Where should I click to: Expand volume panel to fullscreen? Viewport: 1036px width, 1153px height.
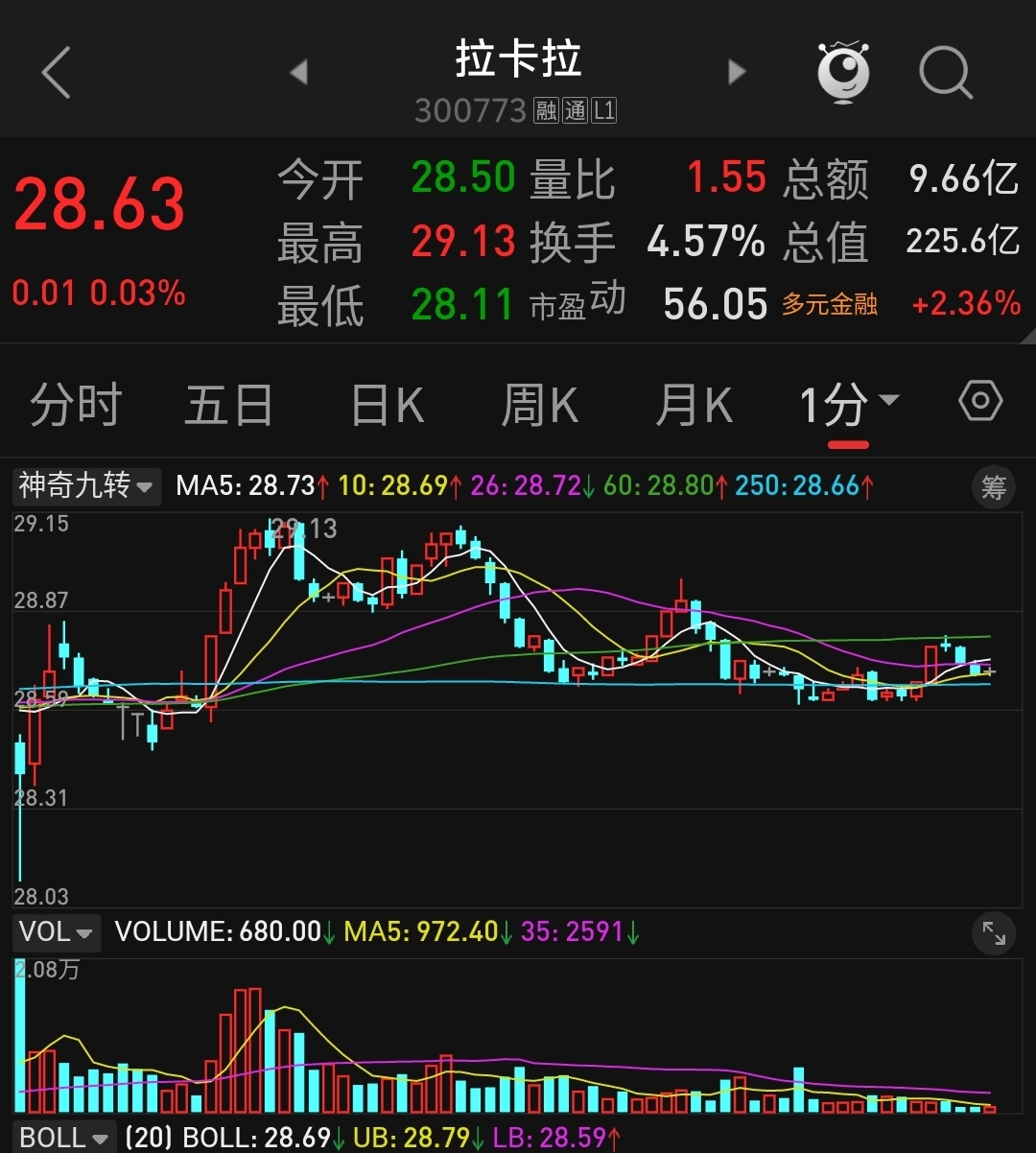(x=994, y=934)
